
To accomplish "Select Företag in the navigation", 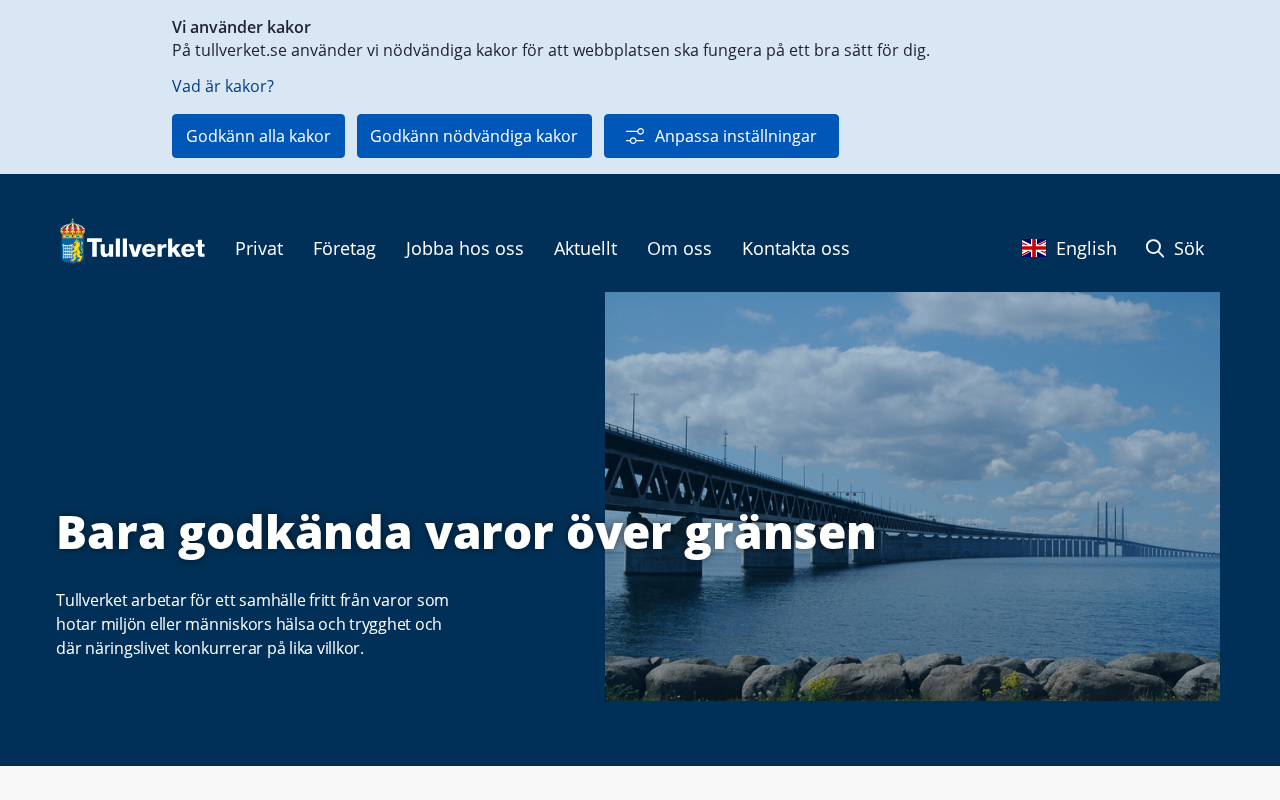I will pos(344,248).
